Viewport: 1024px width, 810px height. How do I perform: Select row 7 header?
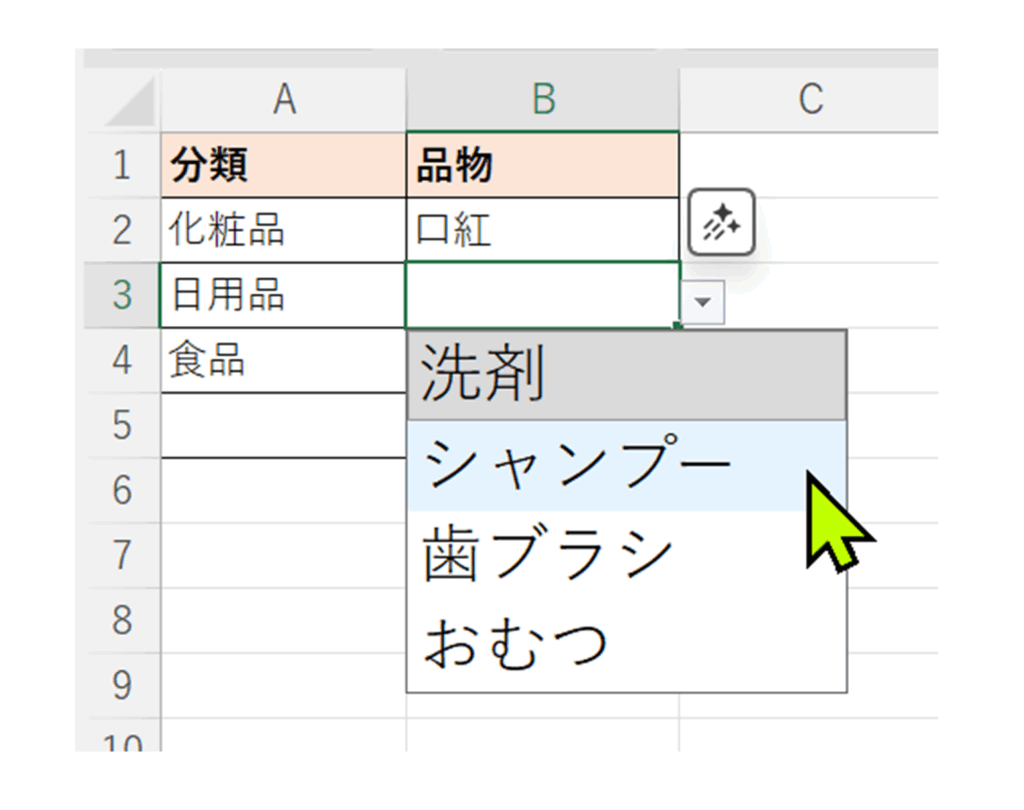pyautogui.click(x=122, y=555)
